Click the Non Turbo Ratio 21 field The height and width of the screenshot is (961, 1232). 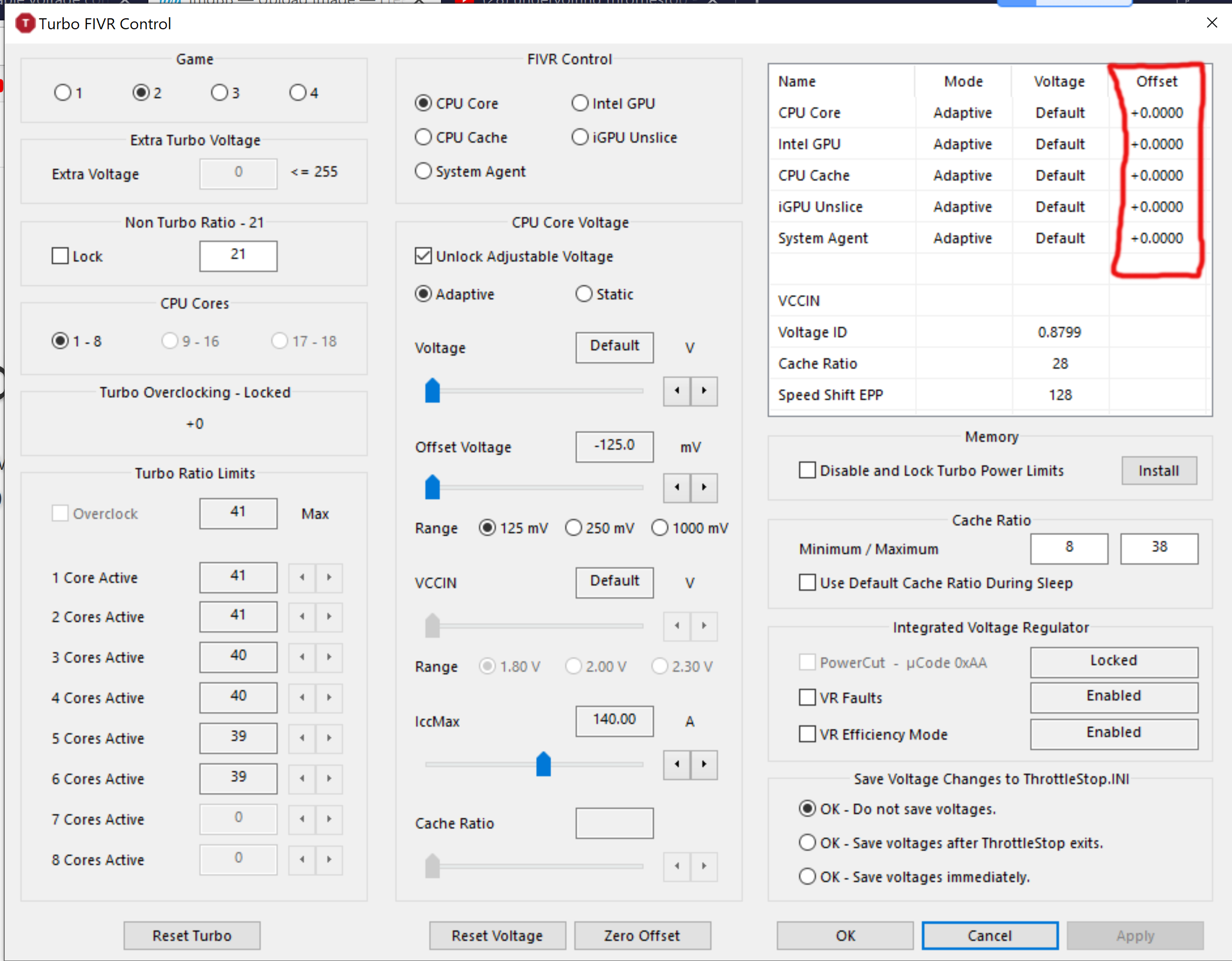(x=238, y=256)
